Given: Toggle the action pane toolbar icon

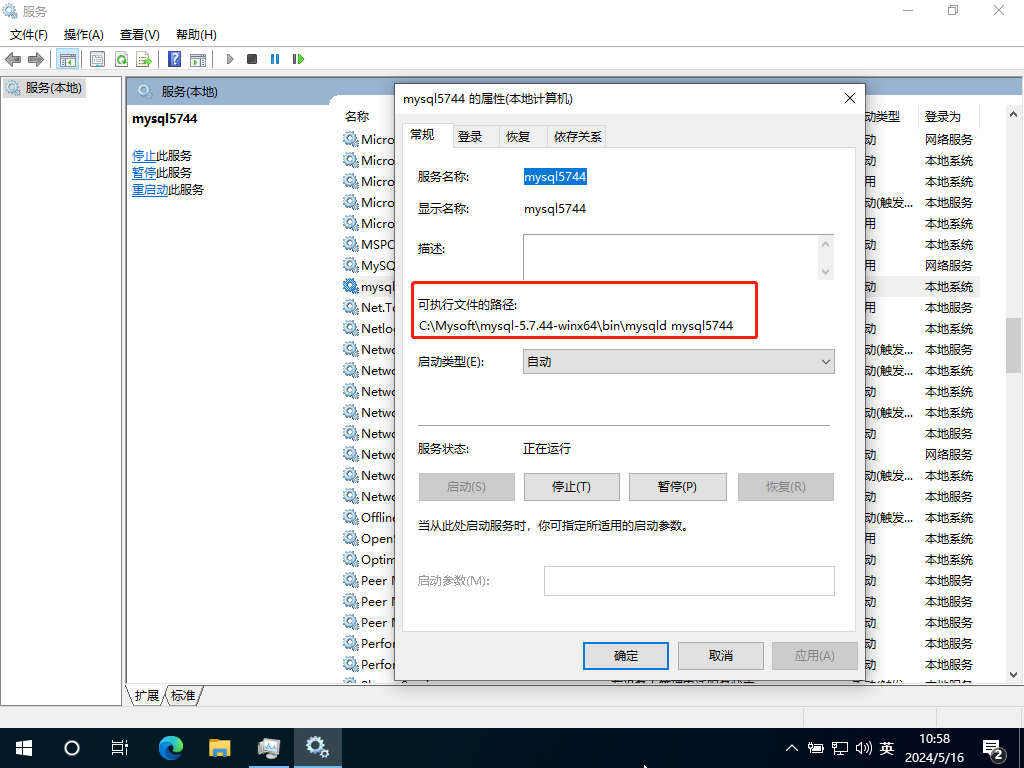Looking at the screenshot, I should (x=198, y=59).
